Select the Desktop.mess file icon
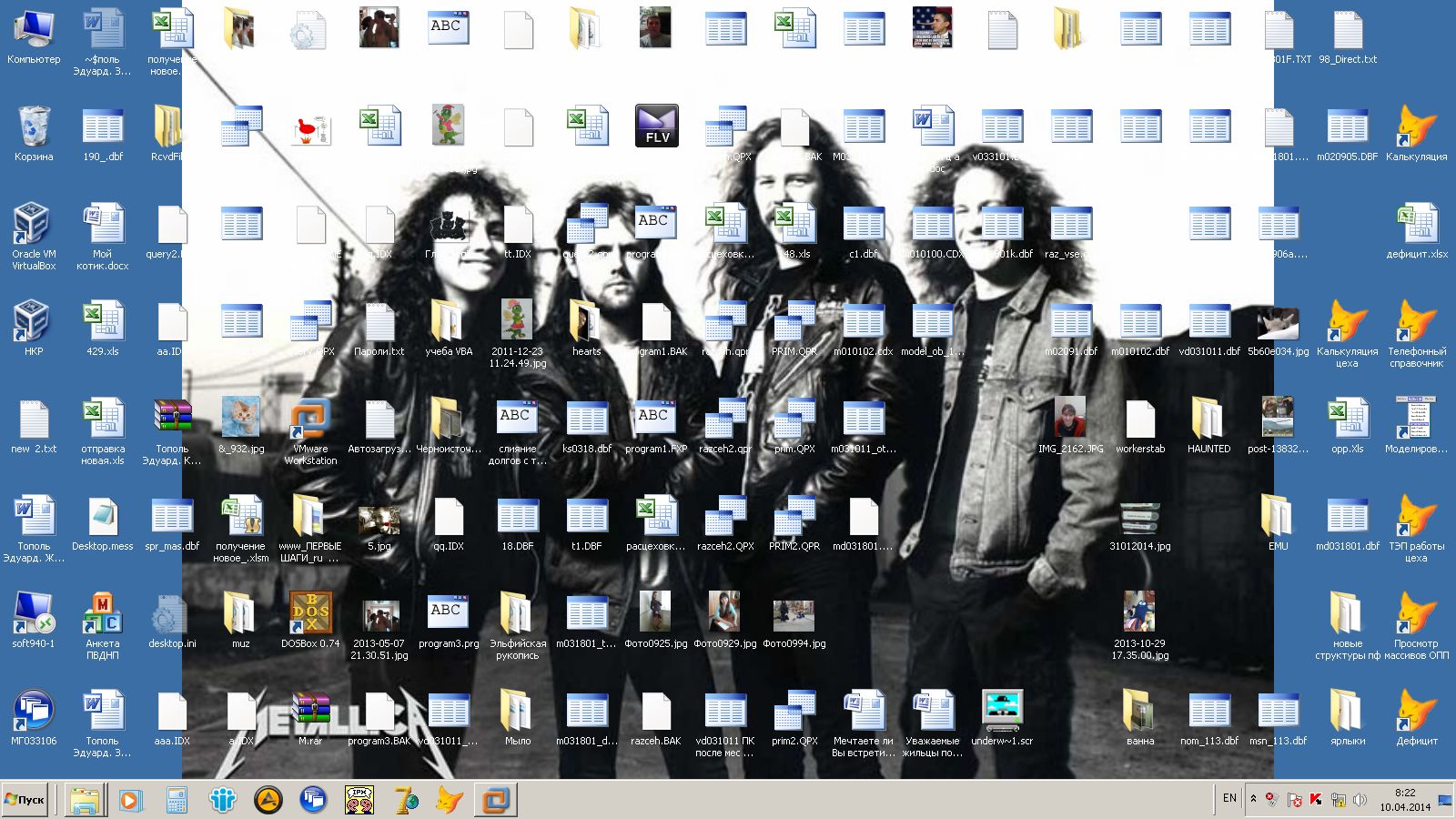 (x=103, y=523)
